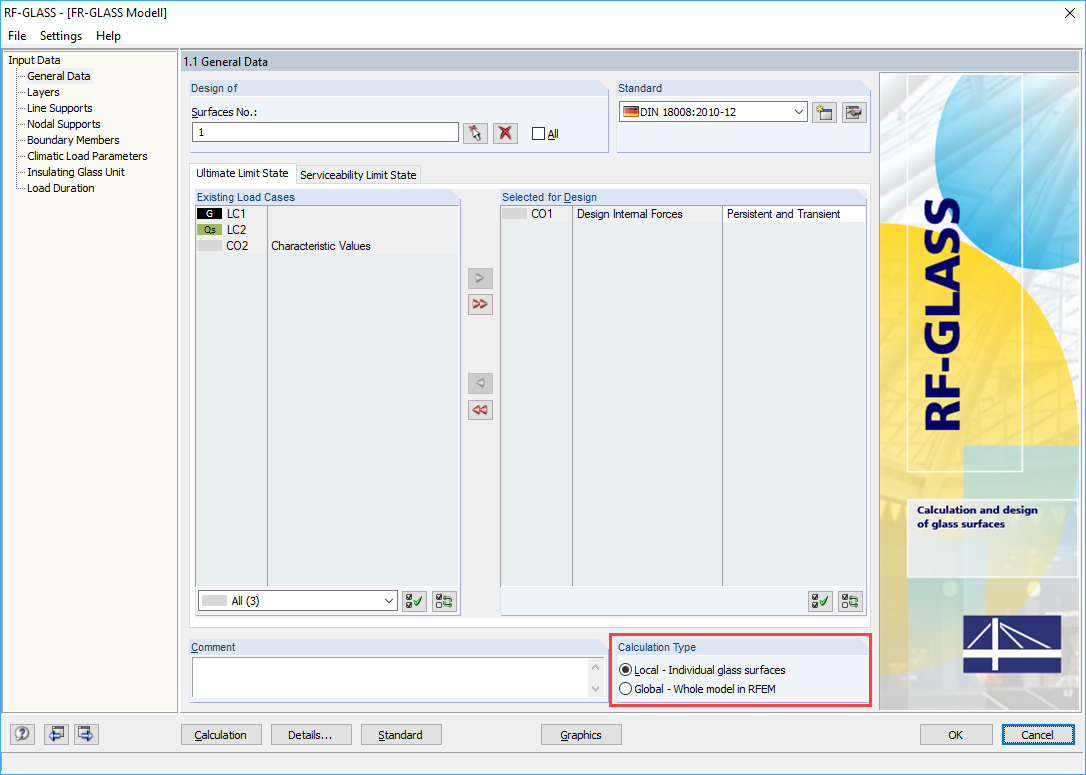Select all load cases with the check-all icon
This screenshot has height=775, width=1086.
pyautogui.click(x=414, y=600)
